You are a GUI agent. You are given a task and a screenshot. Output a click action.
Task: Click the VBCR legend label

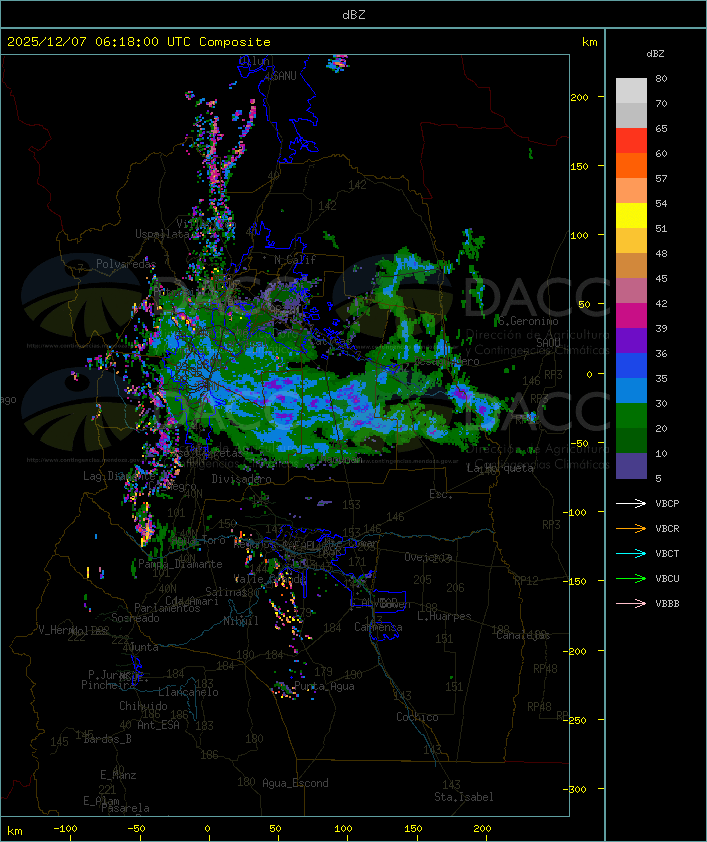tap(667, 528)
